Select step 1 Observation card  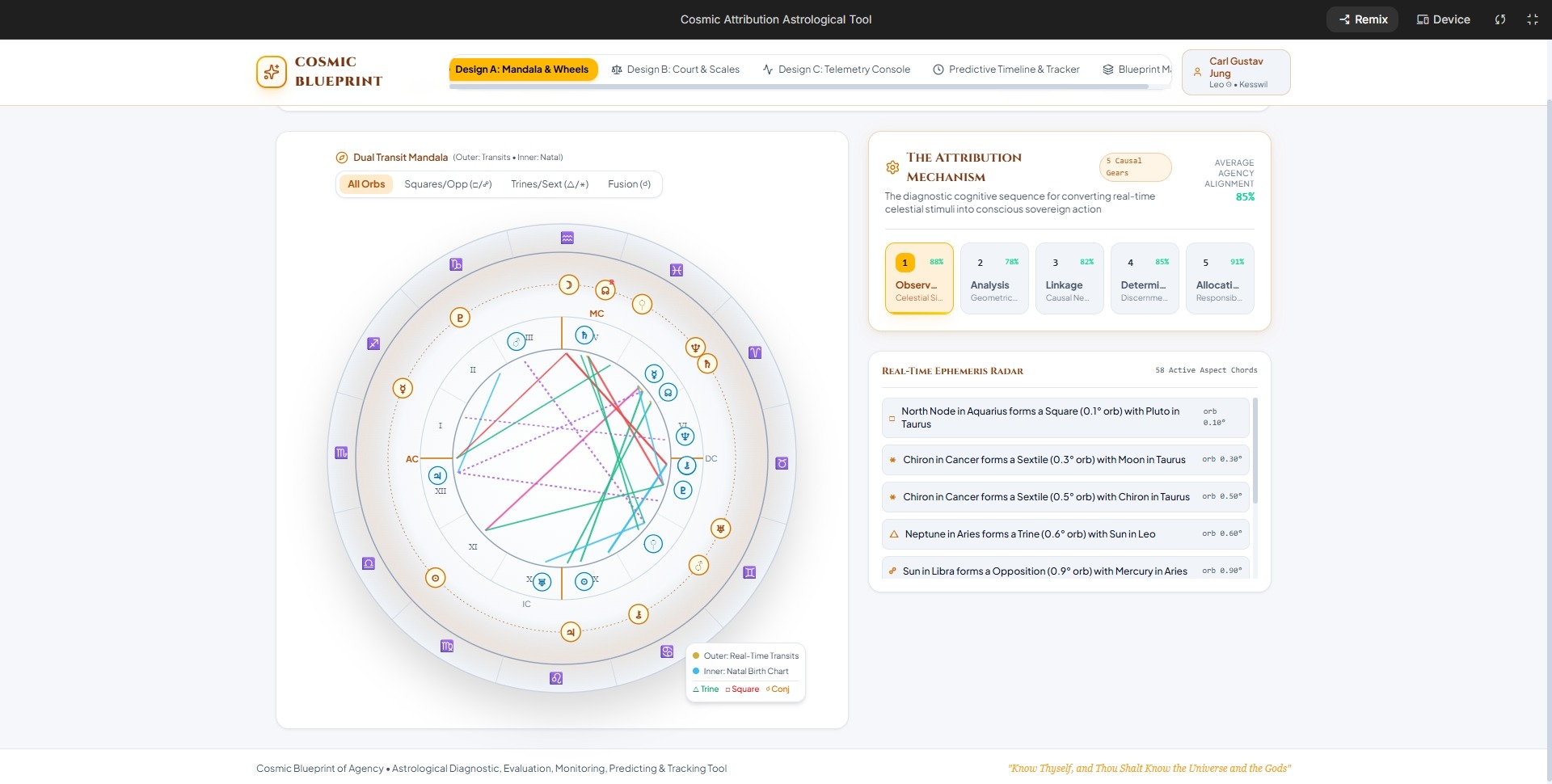[x=919, y=278]
